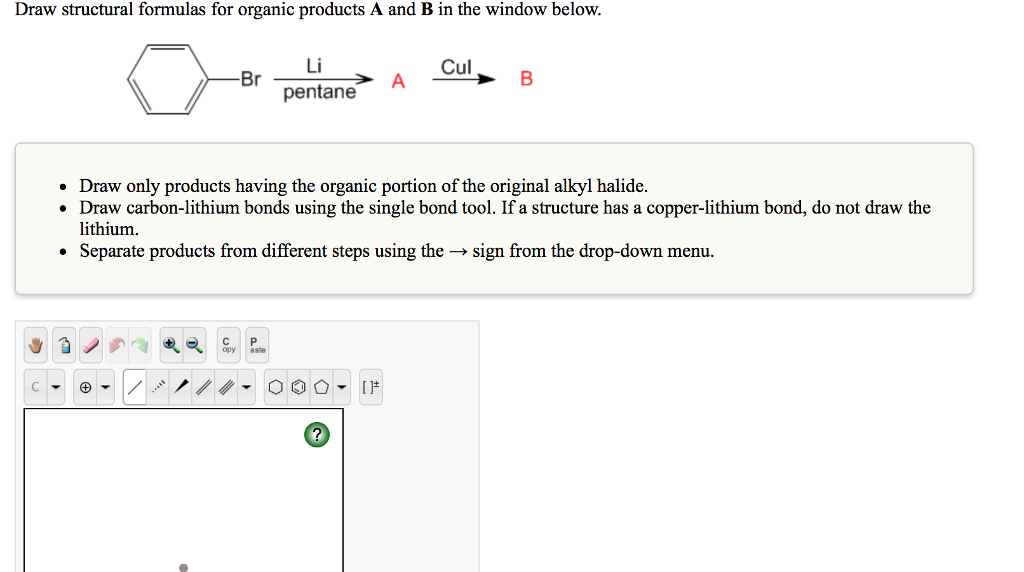Select the double bond tool
The height and width of the screenshot is (572, 1024).
204,387
